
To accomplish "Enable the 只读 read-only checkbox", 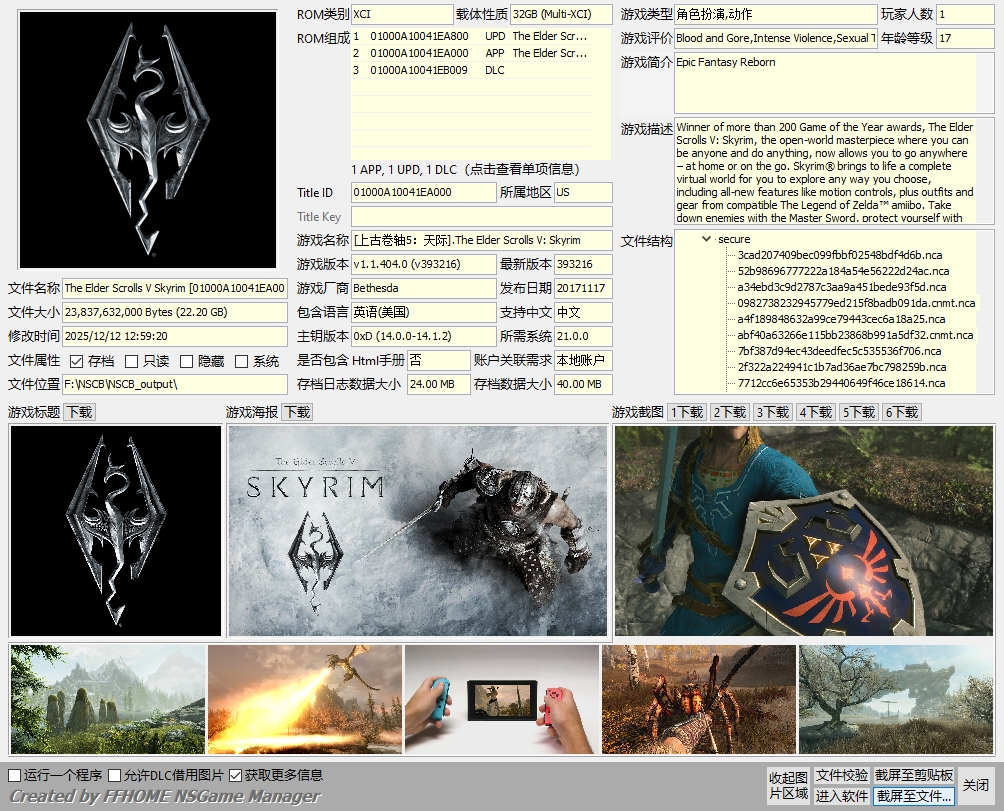I will [131, 362].
